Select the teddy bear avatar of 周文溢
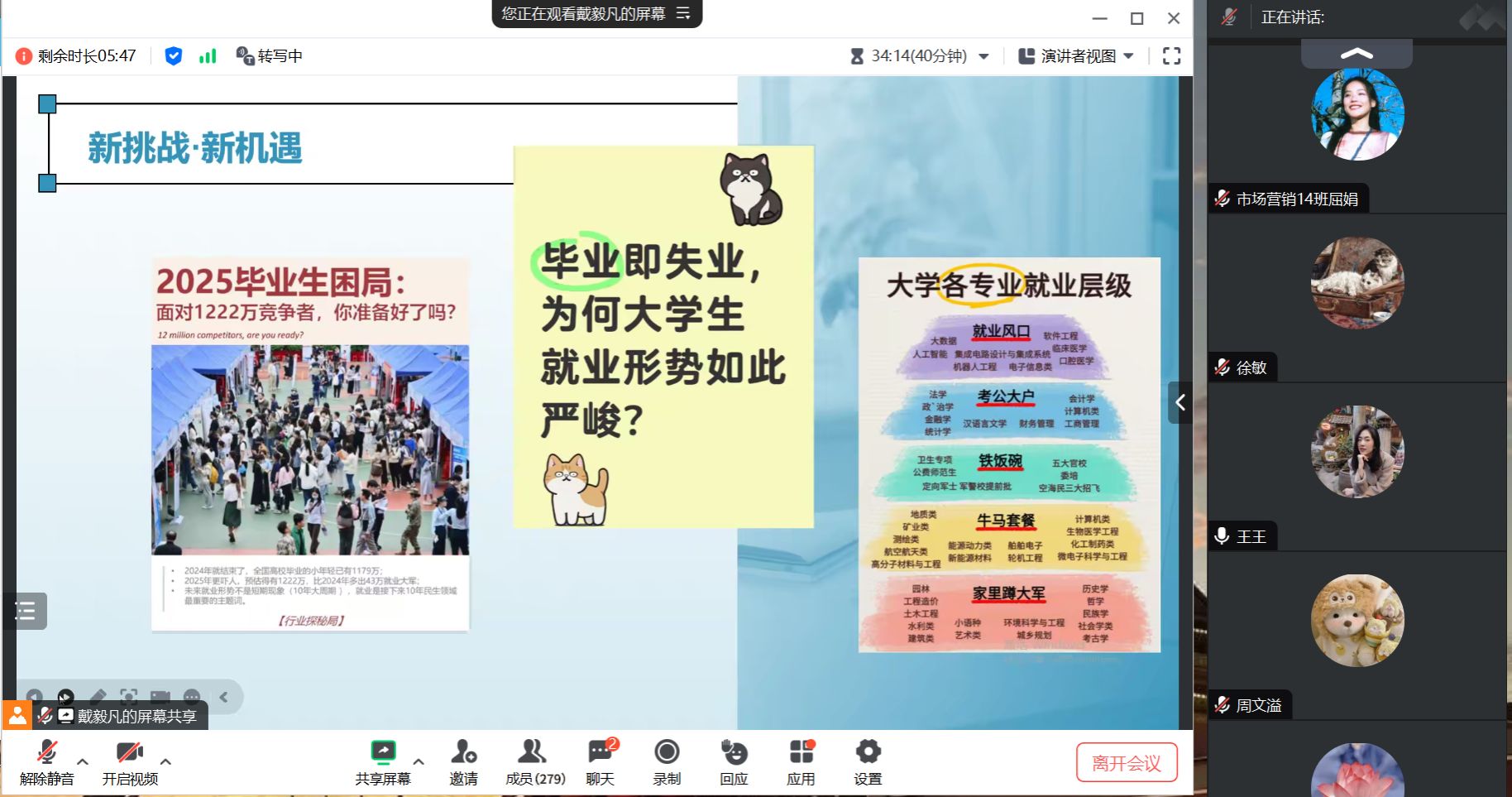Screen dimensions: 1512x797 [x=1357, y=621]
